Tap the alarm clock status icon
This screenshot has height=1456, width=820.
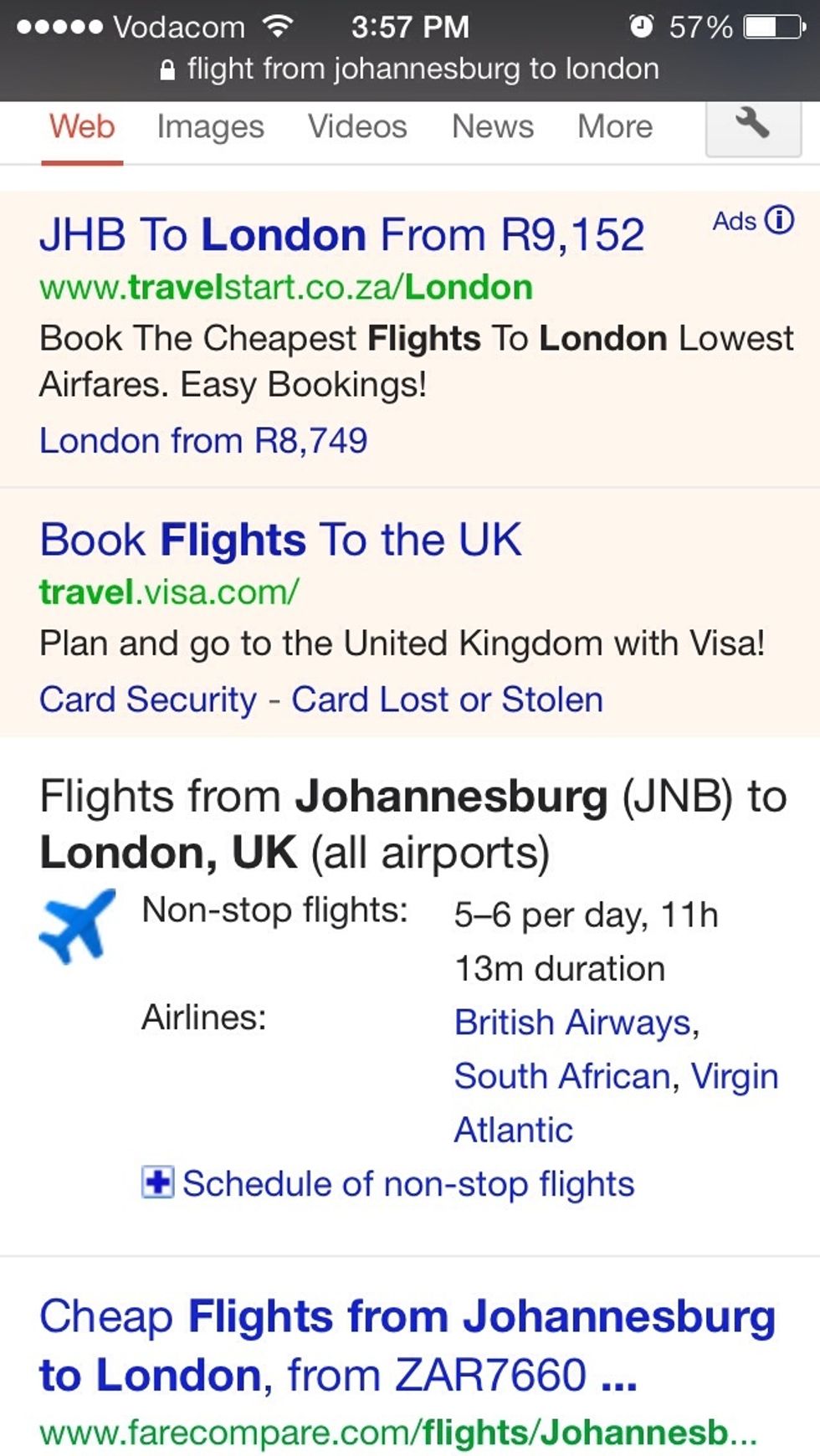point(641,27)
